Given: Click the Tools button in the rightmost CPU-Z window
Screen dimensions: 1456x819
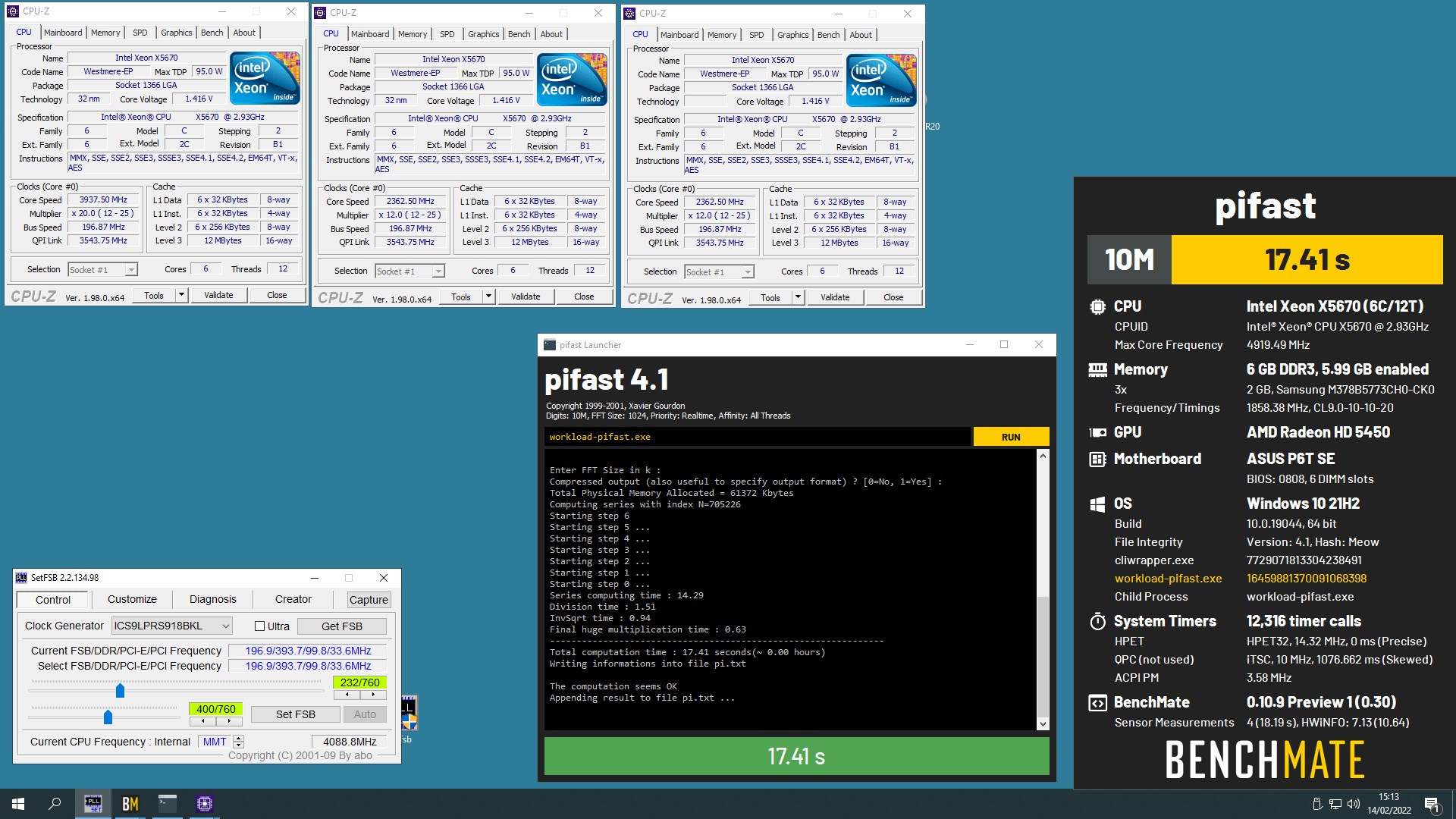Looking at the screenshot, I should click(x=770, y=297).
